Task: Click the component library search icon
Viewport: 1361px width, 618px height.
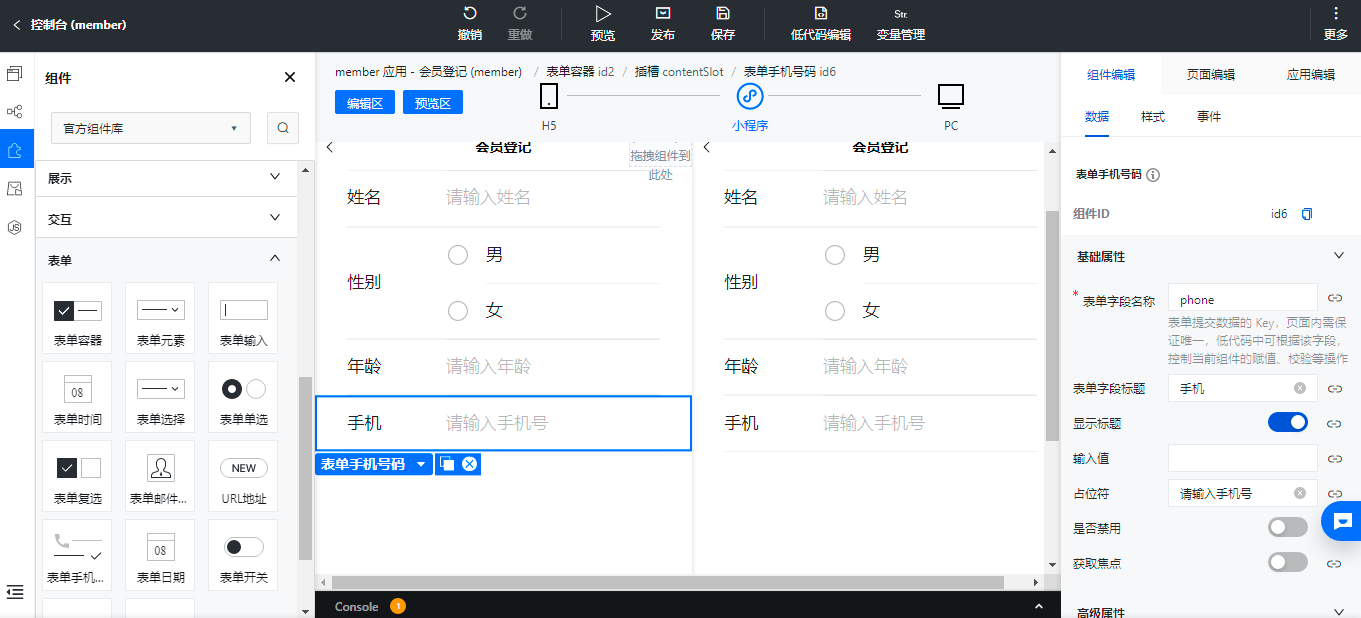Action: 283,128
